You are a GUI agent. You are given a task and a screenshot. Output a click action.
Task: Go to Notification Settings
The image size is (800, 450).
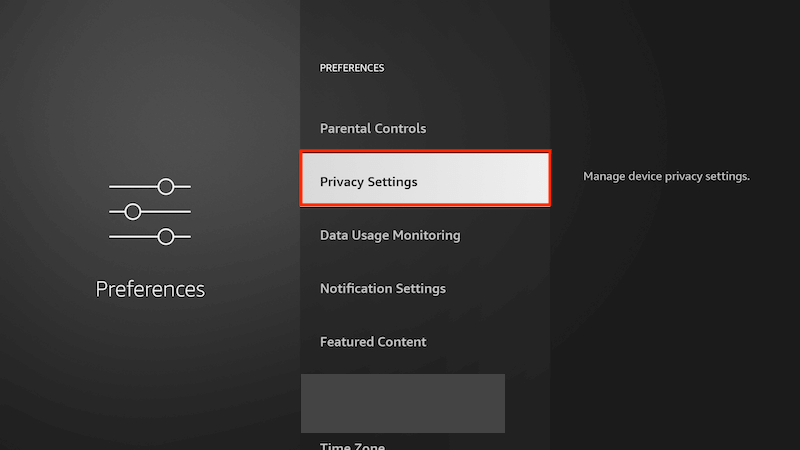point(383,289)
